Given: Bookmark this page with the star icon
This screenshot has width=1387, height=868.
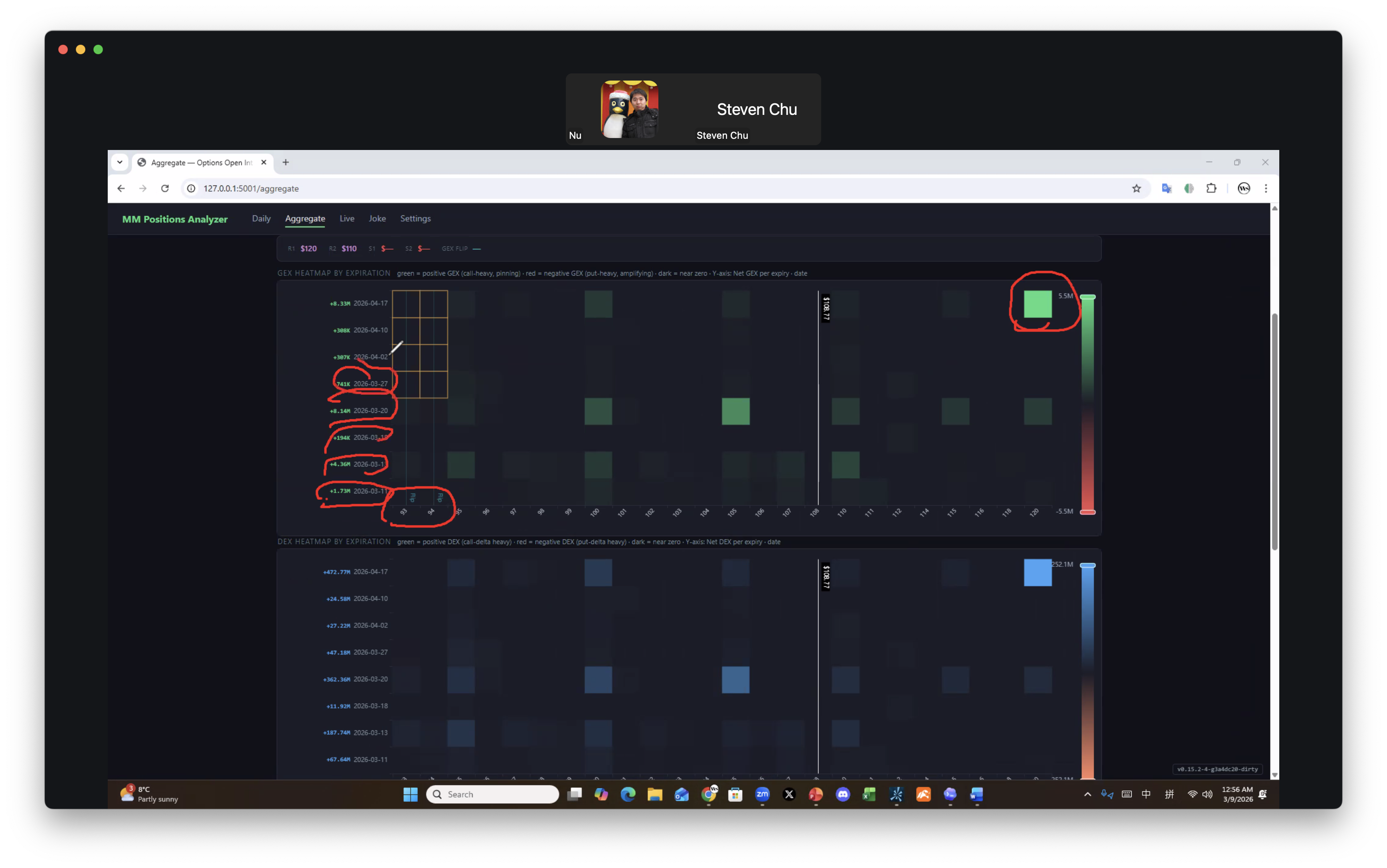Looking at the screenshot, I should [1136, 188].
